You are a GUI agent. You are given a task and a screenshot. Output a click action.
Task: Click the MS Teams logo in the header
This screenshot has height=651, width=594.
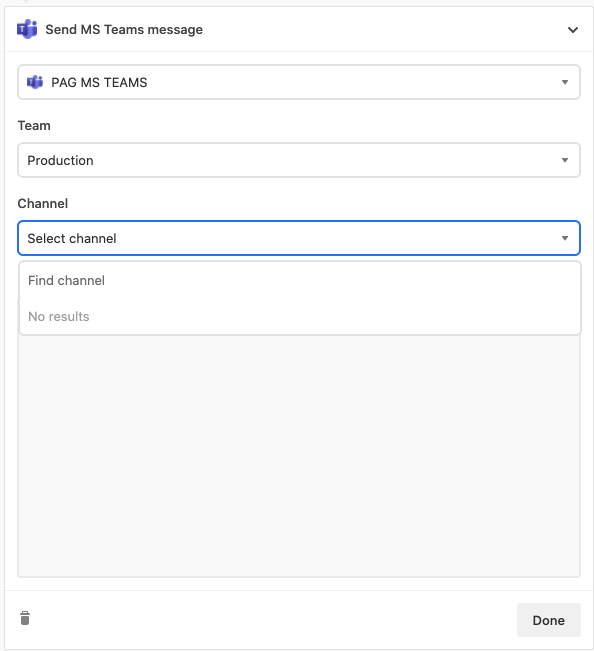[27, 29]
